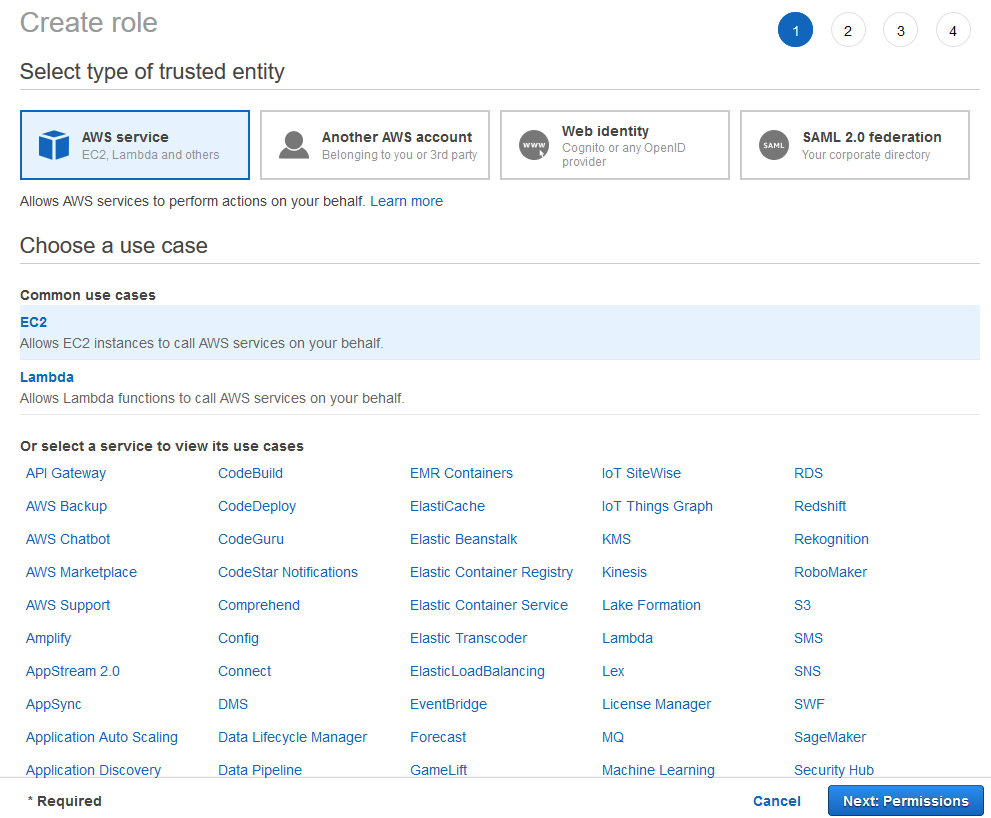This screenshot has width=991, height=818.
Task: Select Config service
Action: (238, 638)
